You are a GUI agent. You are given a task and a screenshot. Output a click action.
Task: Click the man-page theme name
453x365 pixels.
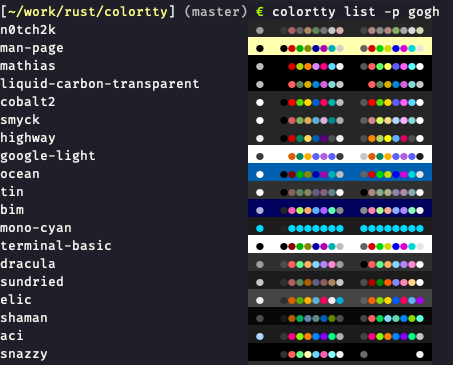tap(32, 48)
